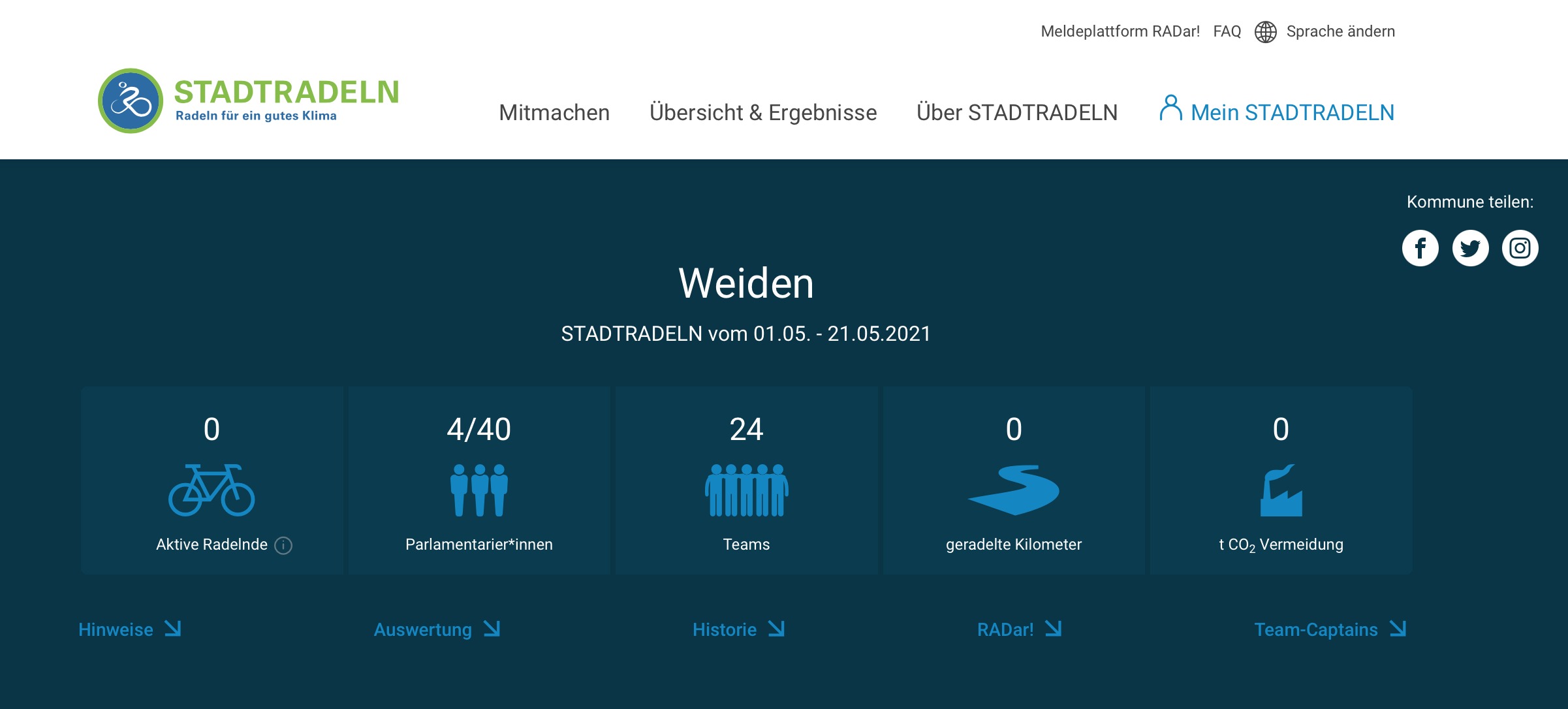
Task: Expand the Auswertung section
Action: (436, 629)
